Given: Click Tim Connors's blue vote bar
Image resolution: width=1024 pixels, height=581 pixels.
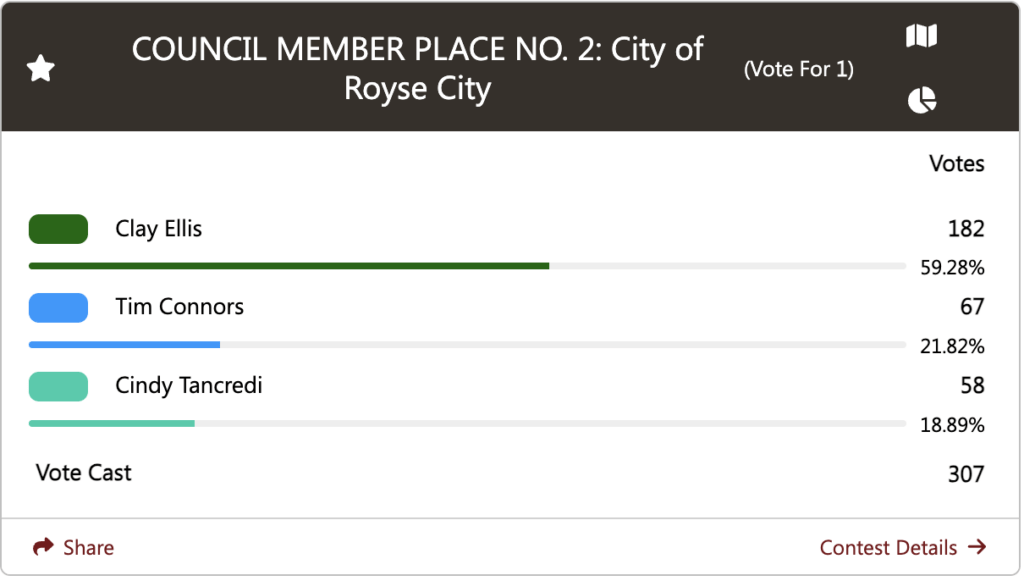Looking at the screenshot, I should click(124, 345).
